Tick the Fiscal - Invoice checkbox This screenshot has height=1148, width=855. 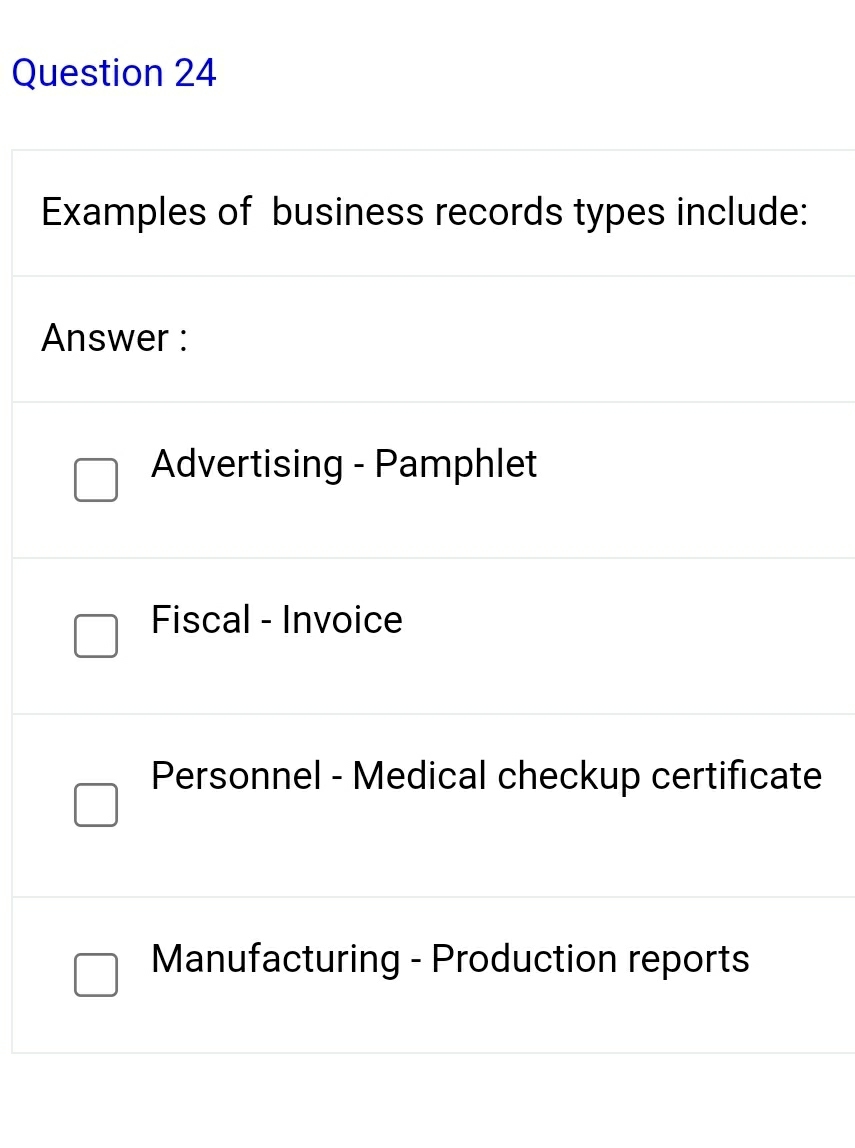[95, 637]
